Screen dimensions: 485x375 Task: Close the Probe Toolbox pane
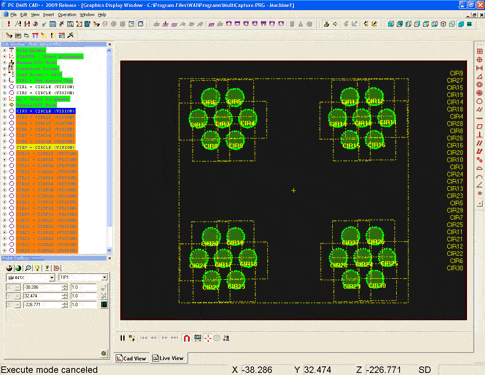[x=109, y=258]
